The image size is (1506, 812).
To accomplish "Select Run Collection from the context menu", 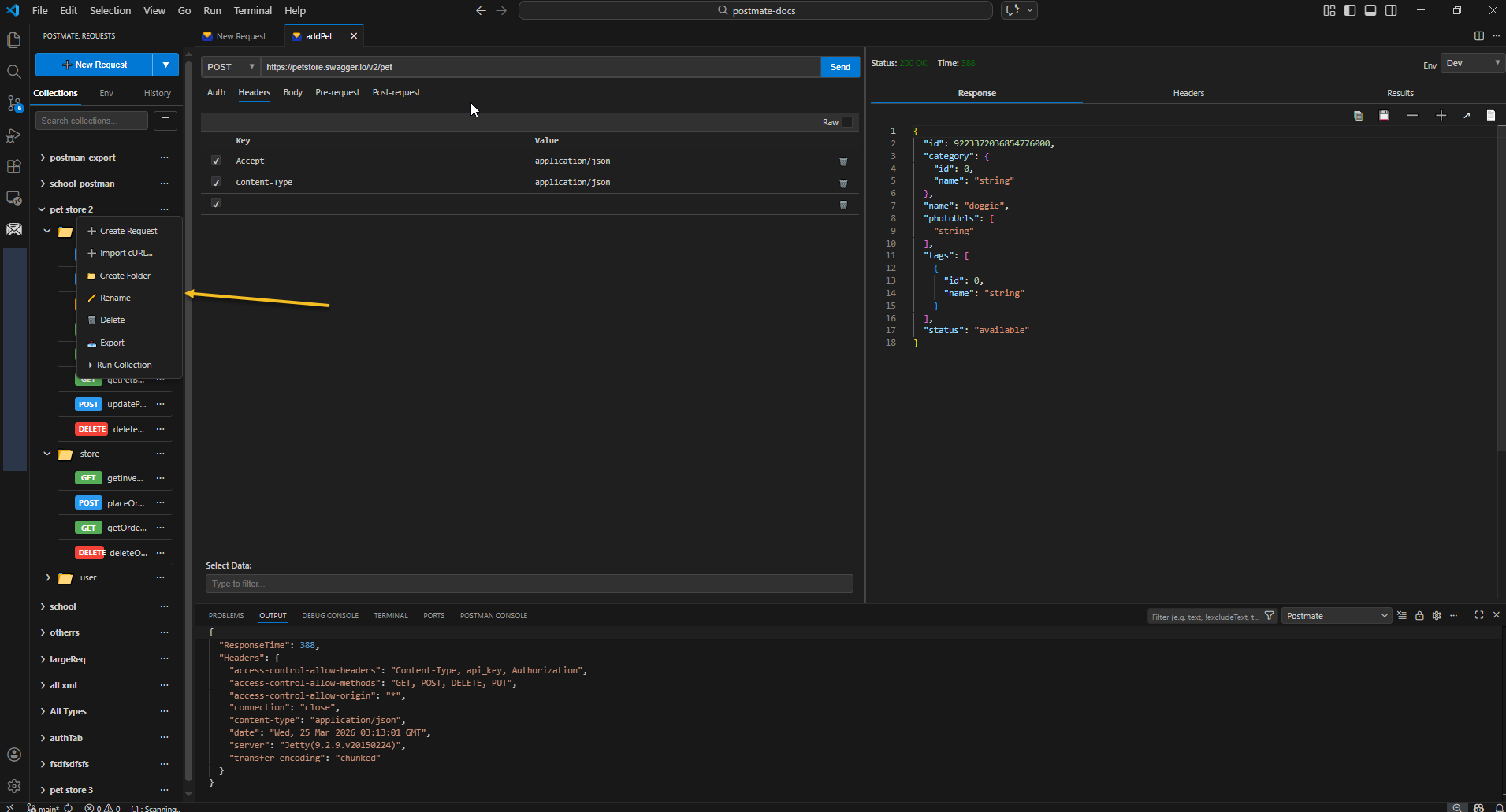I will pyautogui.click(x=125, y=365).
